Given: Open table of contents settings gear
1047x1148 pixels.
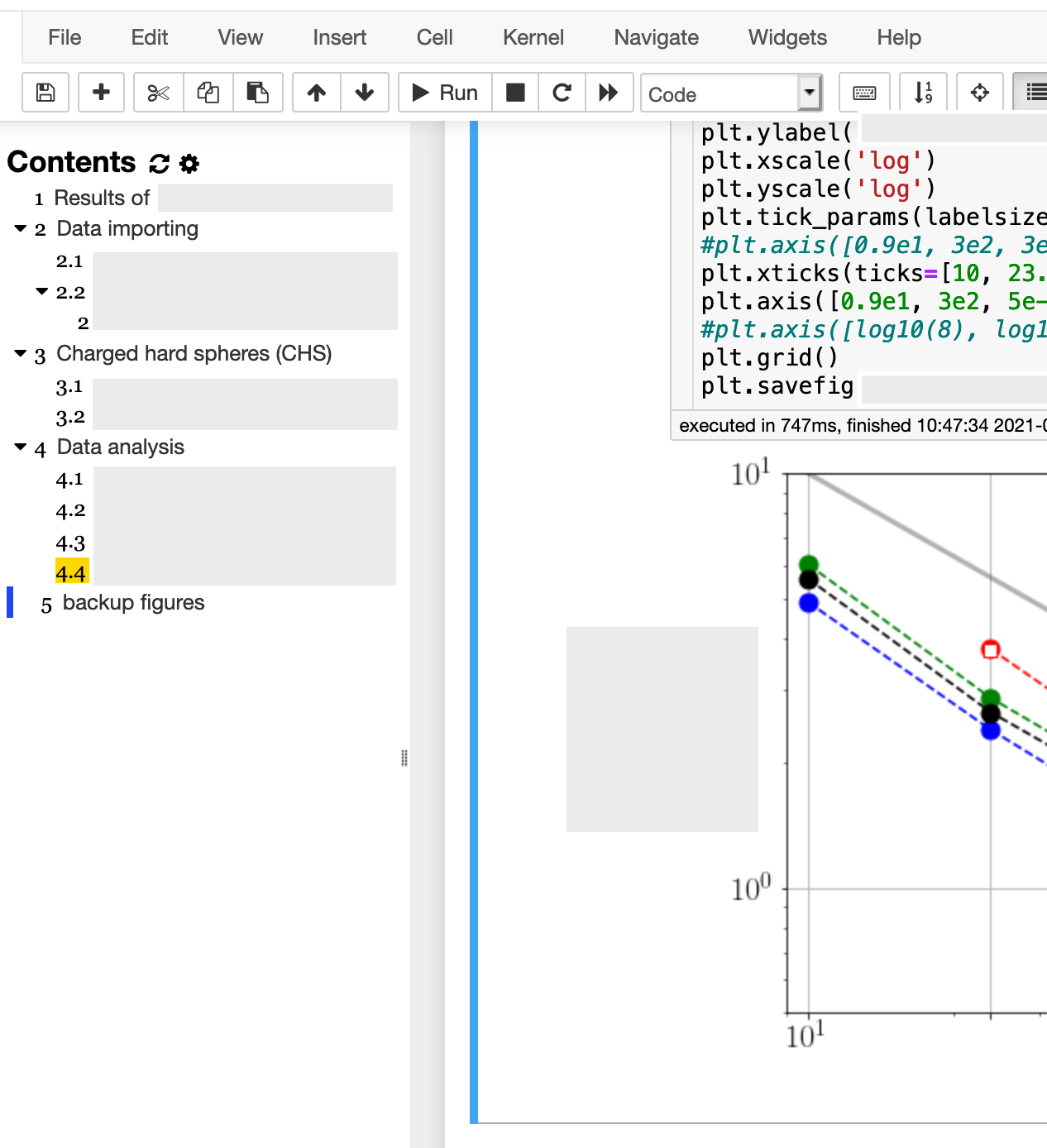Looking at the screenshot, I should coord(189,163).
